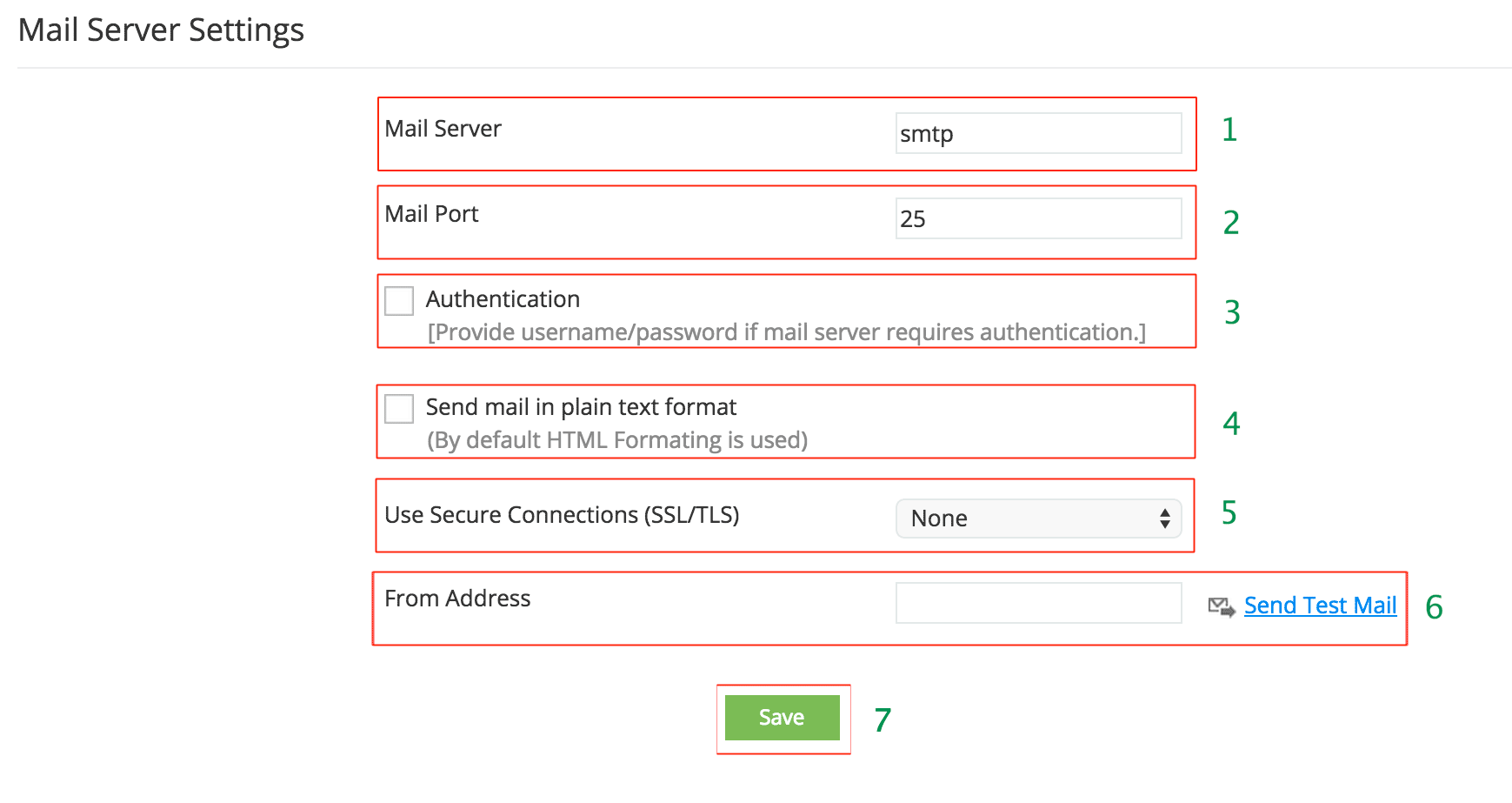Click the Mail Port label text
The width and height of the screenshot is (1512, 803).
coord(431,214)
